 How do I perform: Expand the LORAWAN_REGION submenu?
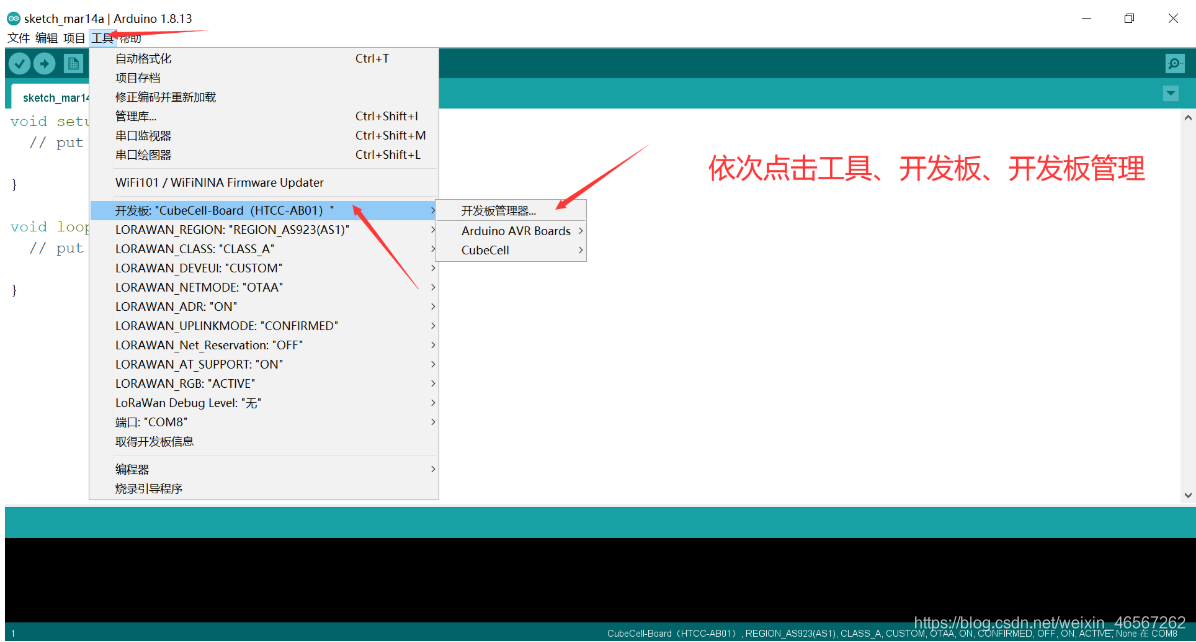click(264, 230)
